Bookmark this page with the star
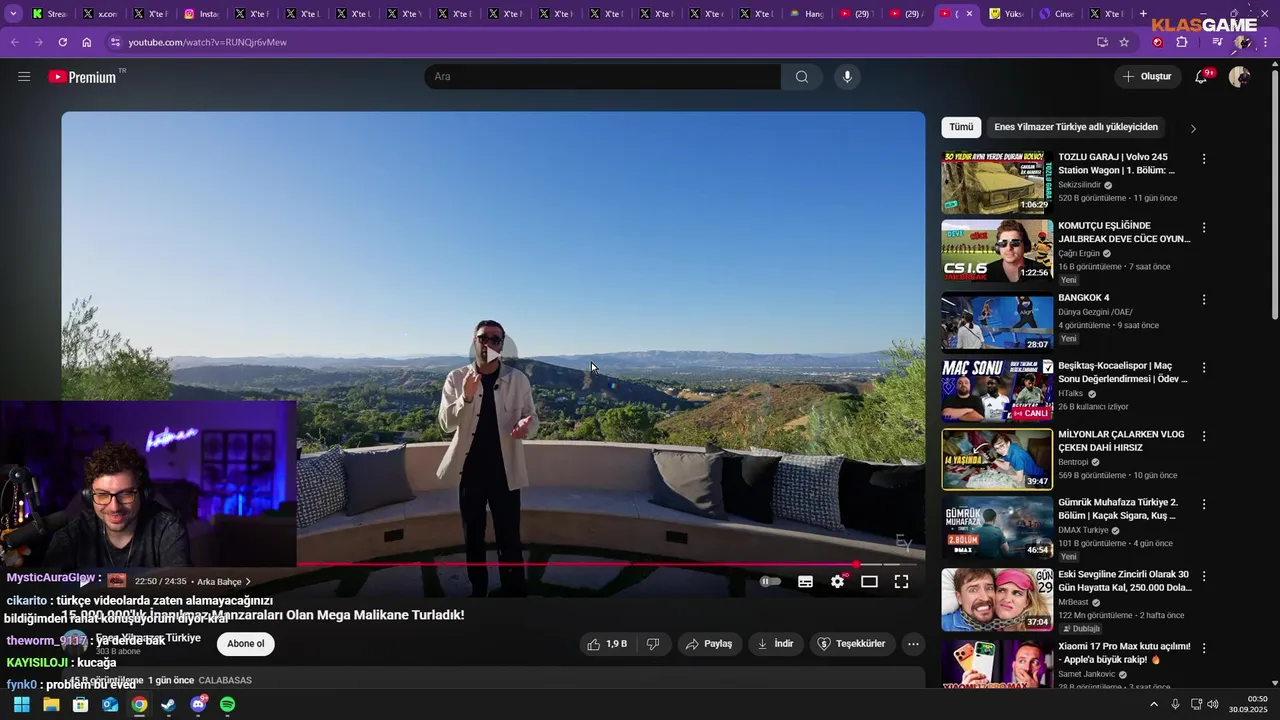Viewport: 1280px width, 720px height. click(x=1124, y=42)
